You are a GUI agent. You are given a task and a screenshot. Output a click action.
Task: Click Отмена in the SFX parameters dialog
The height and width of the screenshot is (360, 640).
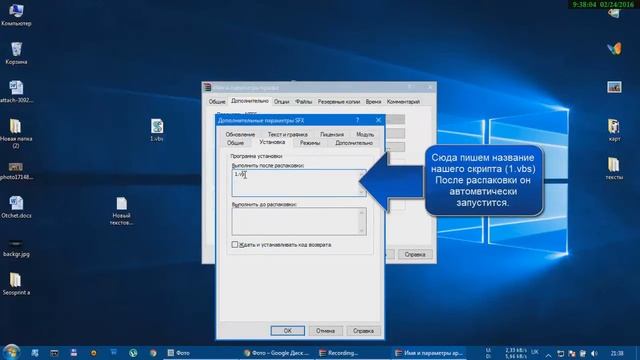click(325, 331)
